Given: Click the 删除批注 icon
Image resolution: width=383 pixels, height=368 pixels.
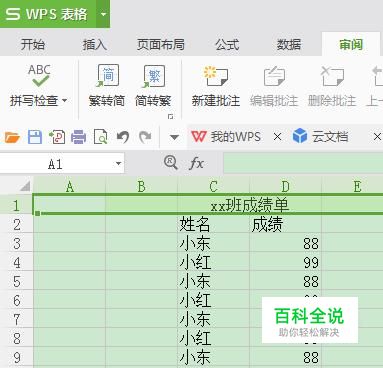Looking at the screenshot, I should tap(332, 76).
